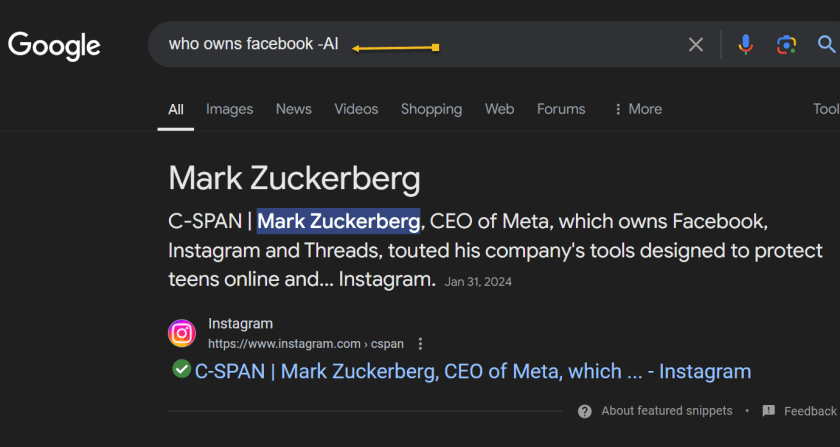Show the Forums results tab
Screen dimensions: 840x447
(561, 109)
